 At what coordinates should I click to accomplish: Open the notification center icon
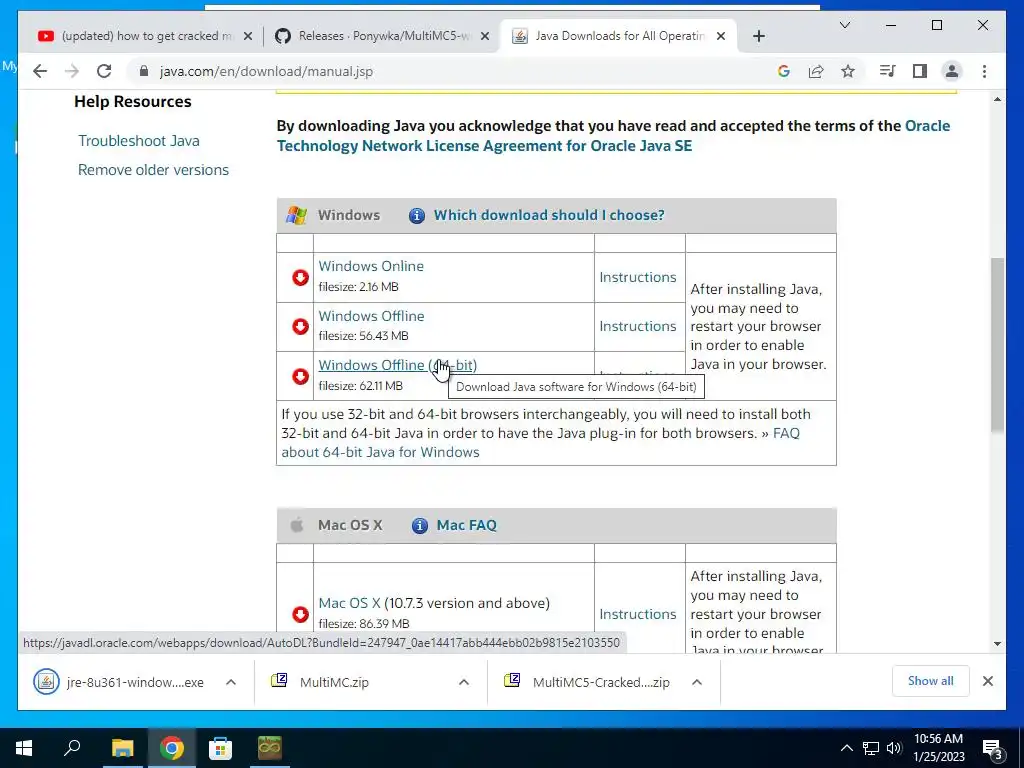[993, 749]
